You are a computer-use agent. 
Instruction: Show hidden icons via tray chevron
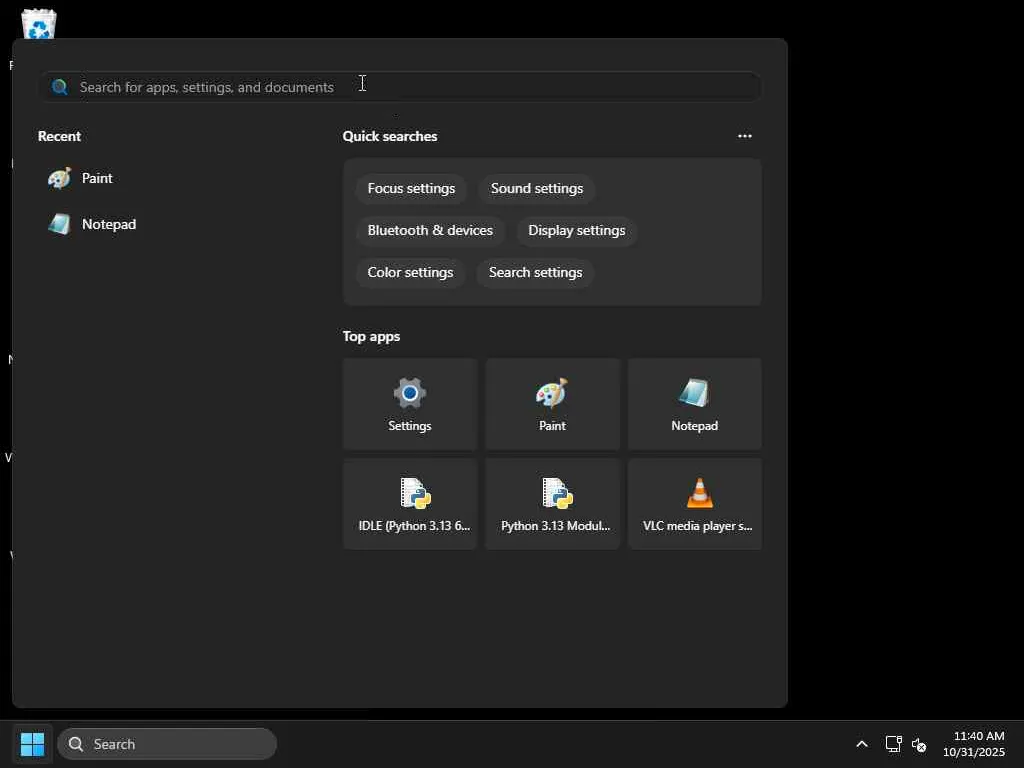862,744
